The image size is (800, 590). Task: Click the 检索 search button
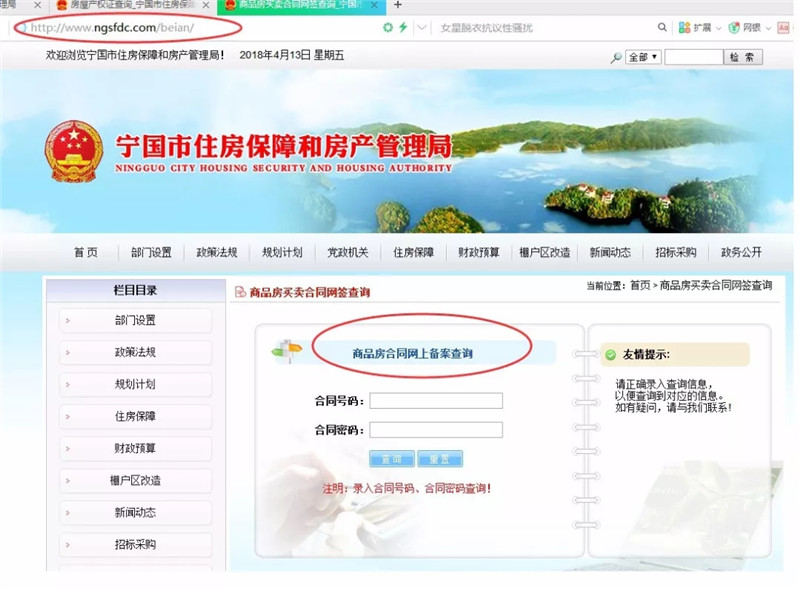coord(741,57)
